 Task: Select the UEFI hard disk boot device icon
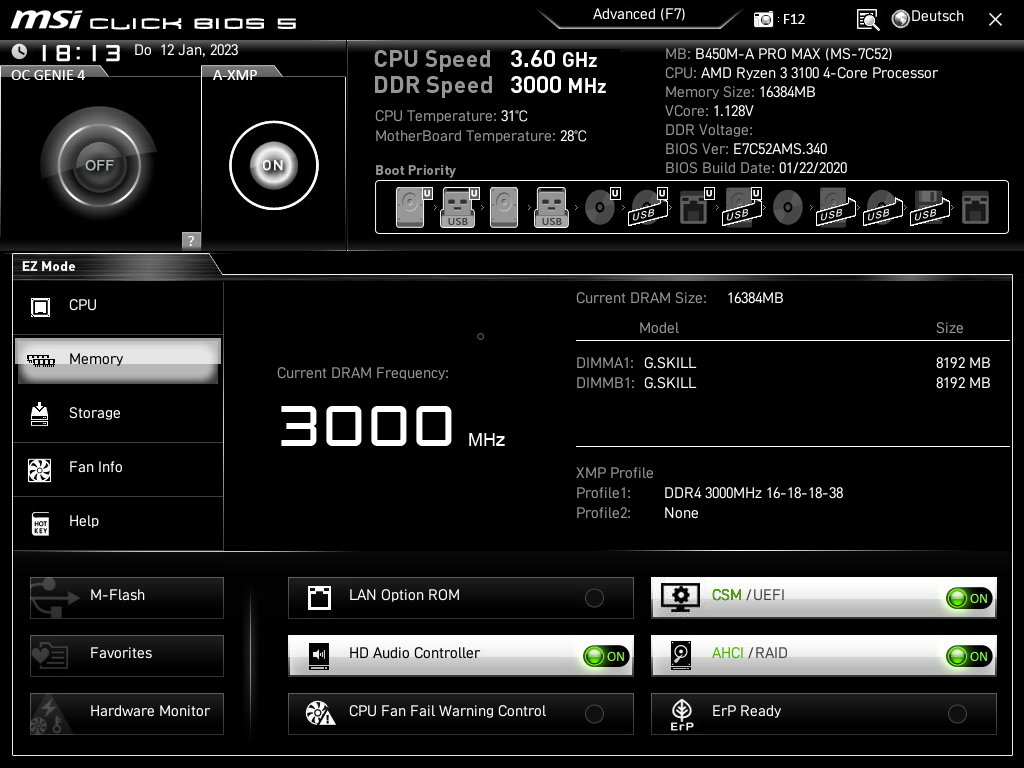[413, 207]
